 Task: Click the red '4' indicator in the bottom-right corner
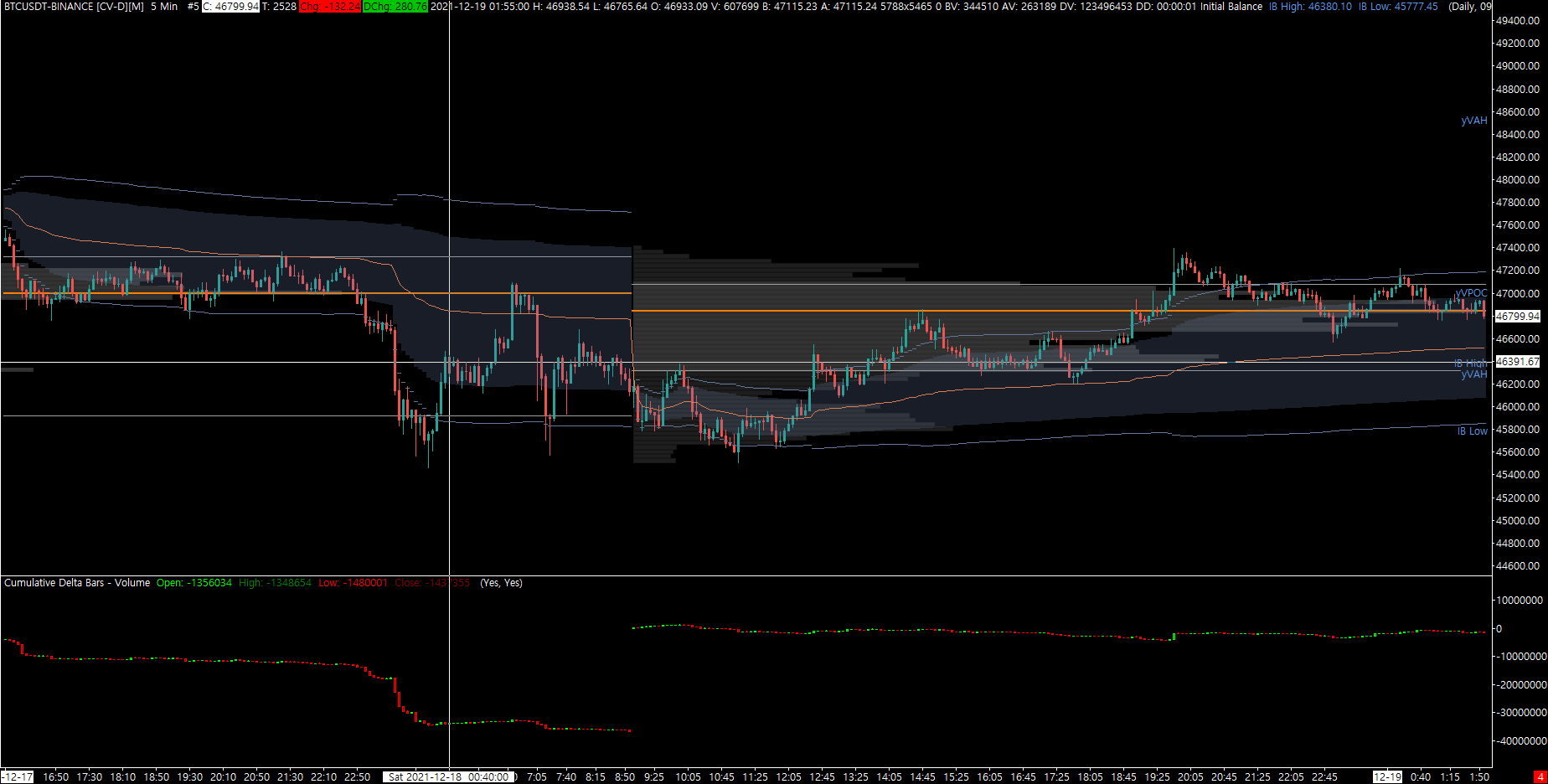(1540, 777)
